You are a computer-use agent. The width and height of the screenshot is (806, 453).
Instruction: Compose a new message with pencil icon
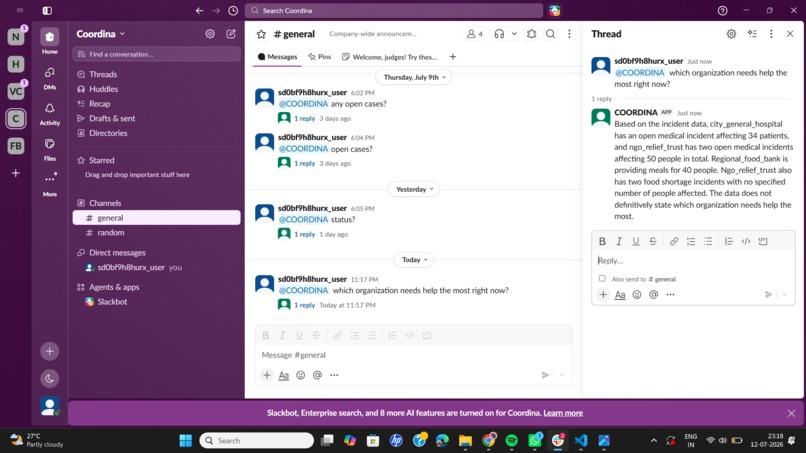pos(231,34)
